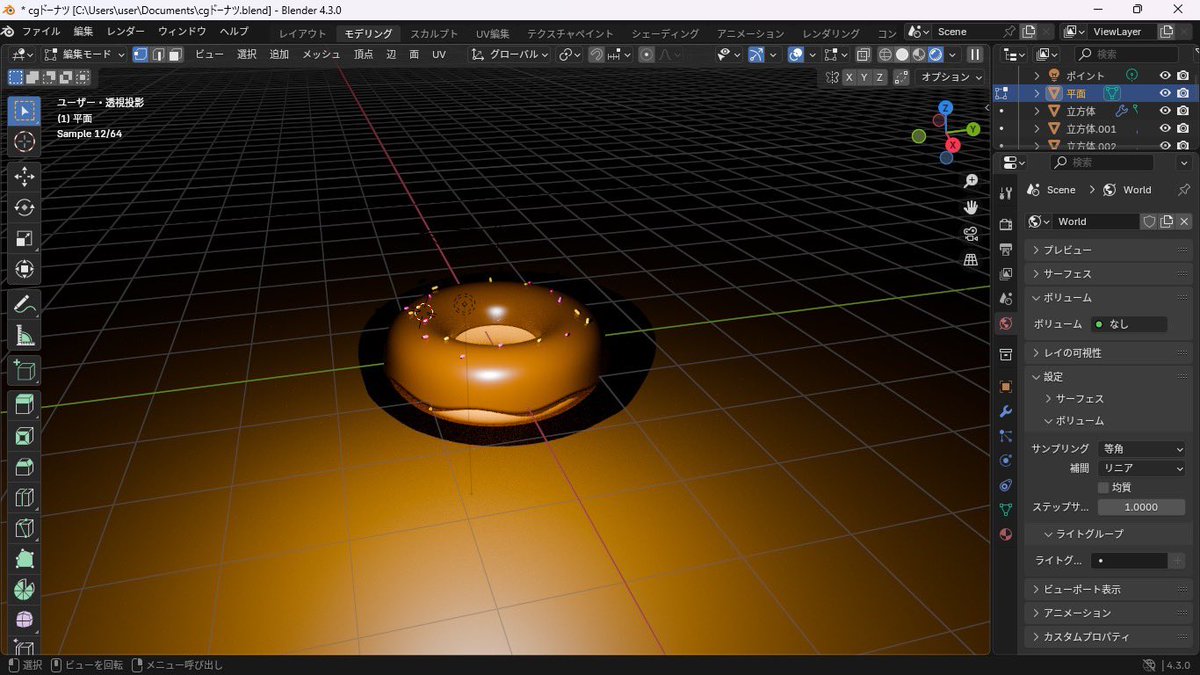The height and width of the screenshot is (675, 1200).
Task: Select the Rotate tool
Action: point(25,208)
